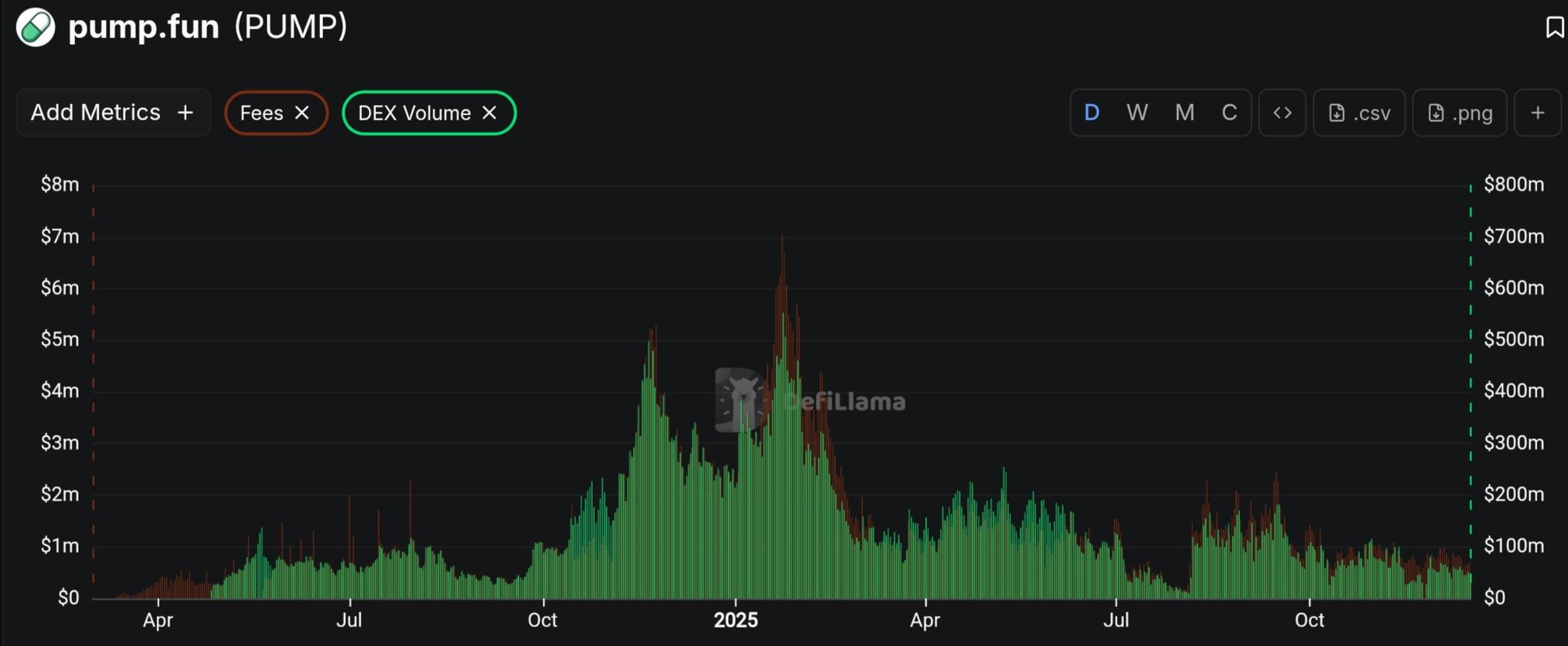Switch chart to Daily grouping

[x=1092, y=113]
